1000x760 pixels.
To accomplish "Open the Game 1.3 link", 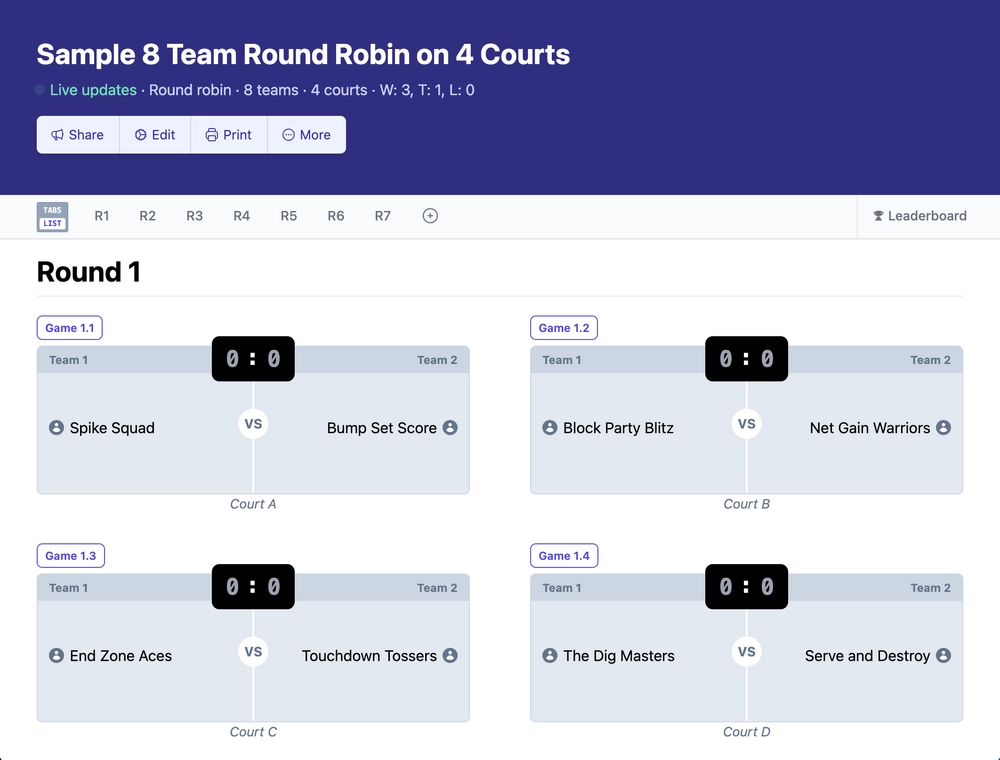I will [70, 555].
